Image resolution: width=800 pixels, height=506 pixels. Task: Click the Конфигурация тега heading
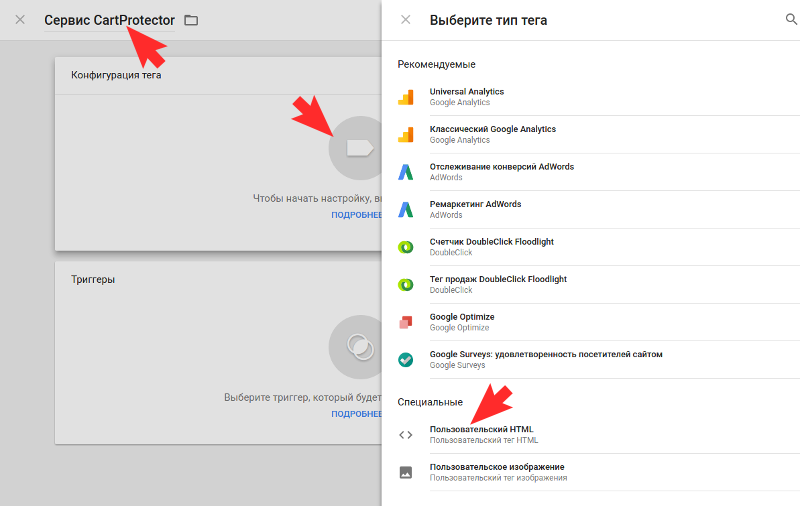coord(116,75)
